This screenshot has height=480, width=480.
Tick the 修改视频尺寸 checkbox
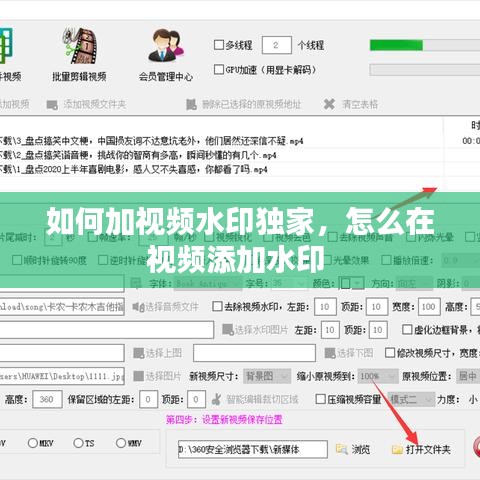[x=390, y=353]
